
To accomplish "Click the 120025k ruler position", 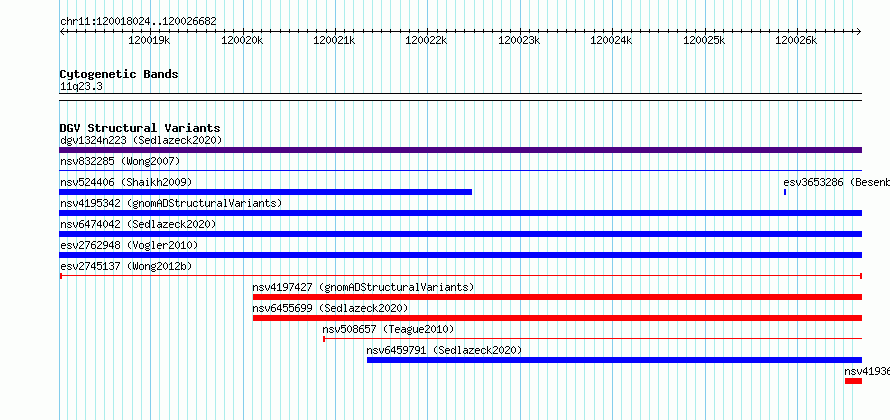I will coord(704,40).
